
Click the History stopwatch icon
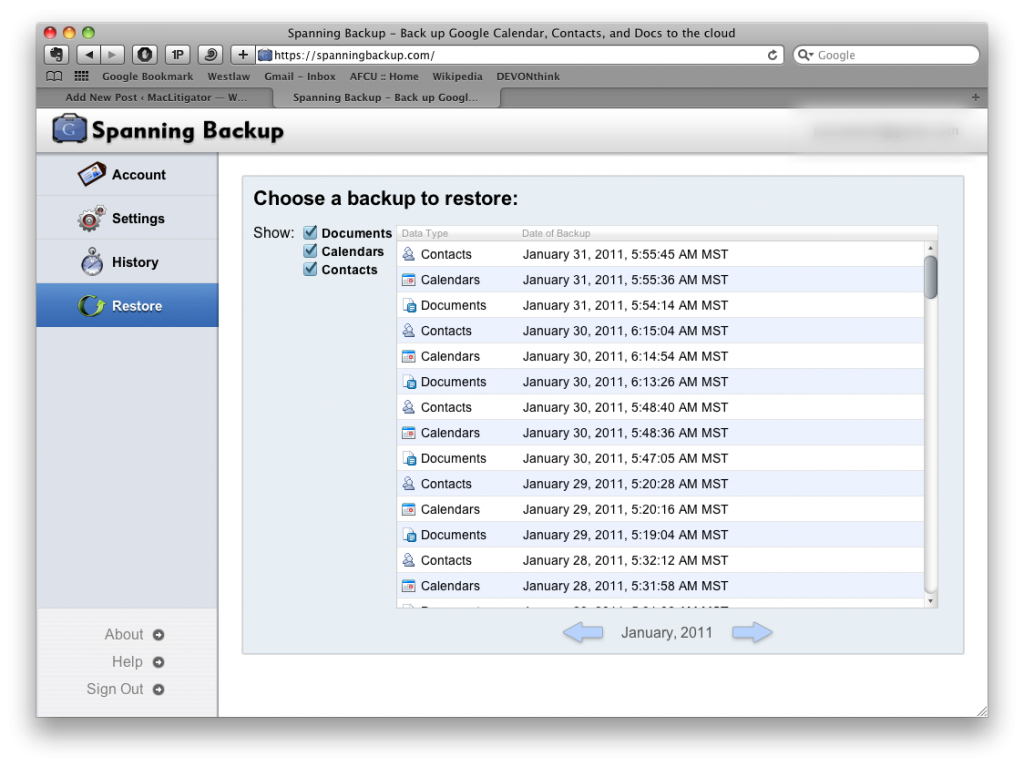pyautogui.click(x=91, y=262)
